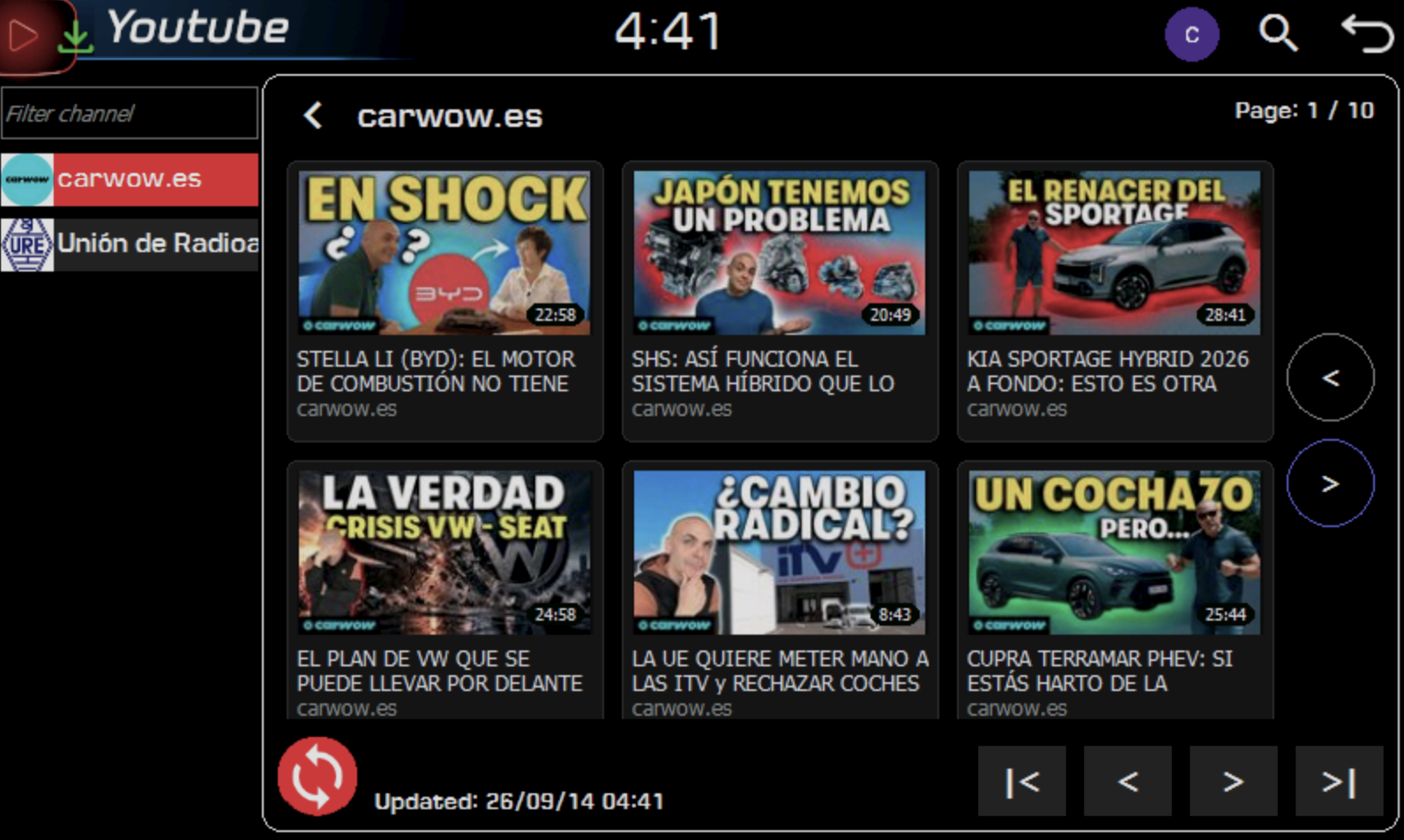Click the return arrow icon in the header
1404x840 pixels.
[x=1366, y=33]
